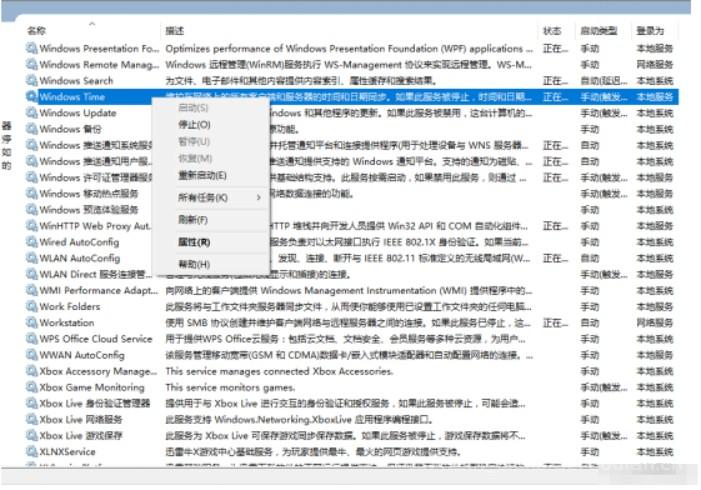Image resolution: width=701 pixels, height=490 pixels.
Task: Click the Work Folders description text
Action: pyautogui.click(x=348, y=307)
